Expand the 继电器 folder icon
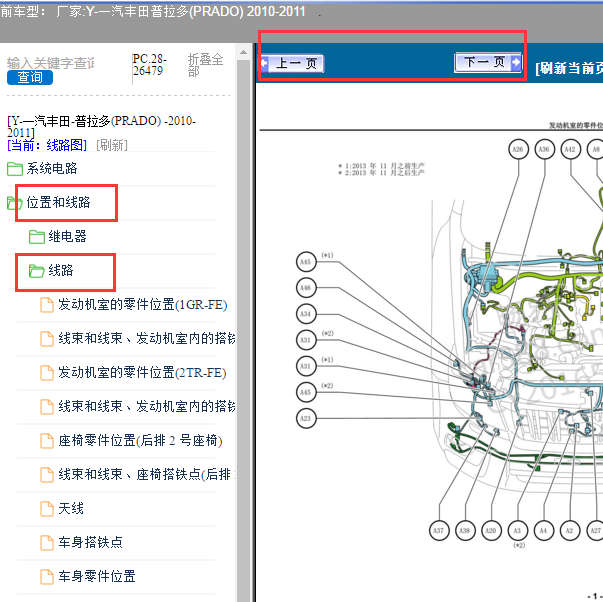Screen dimensions: 603x602 (37, 237)
